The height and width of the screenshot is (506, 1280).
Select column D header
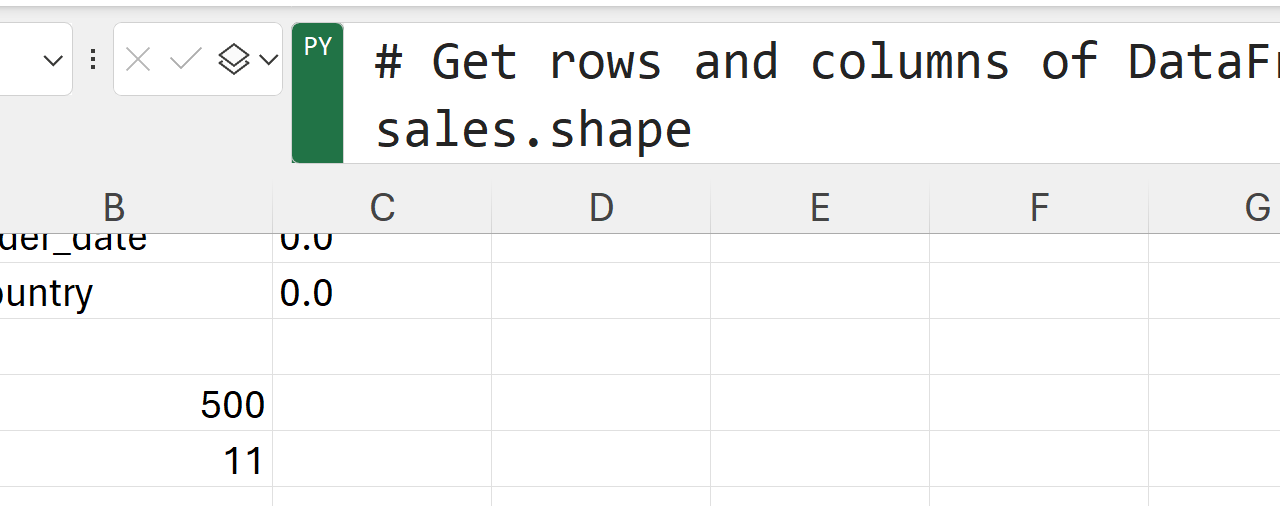[601, 208]
